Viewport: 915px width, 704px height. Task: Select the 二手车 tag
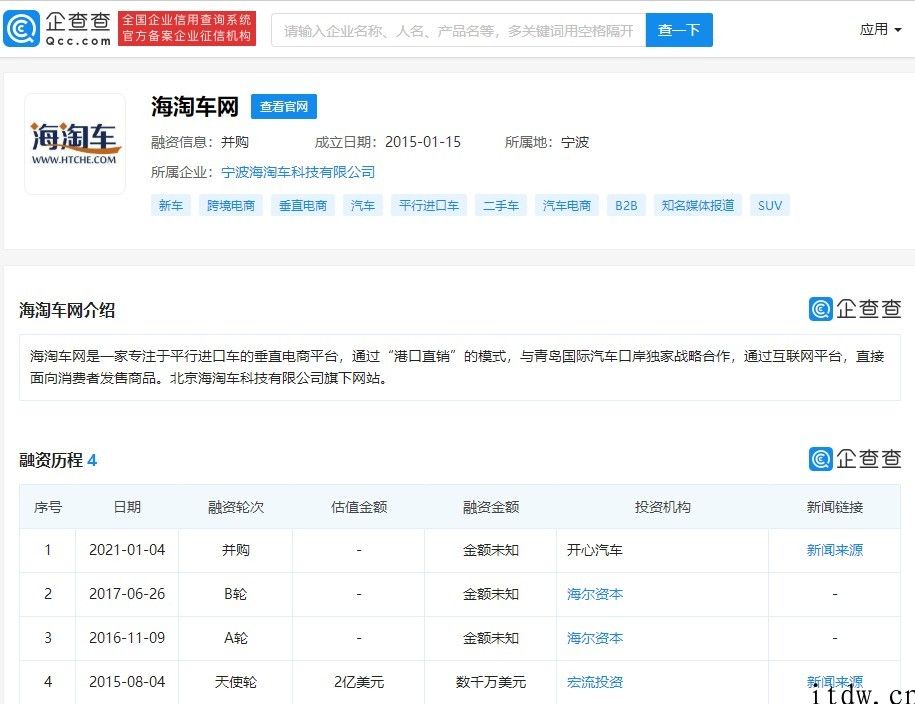[501, 205]
